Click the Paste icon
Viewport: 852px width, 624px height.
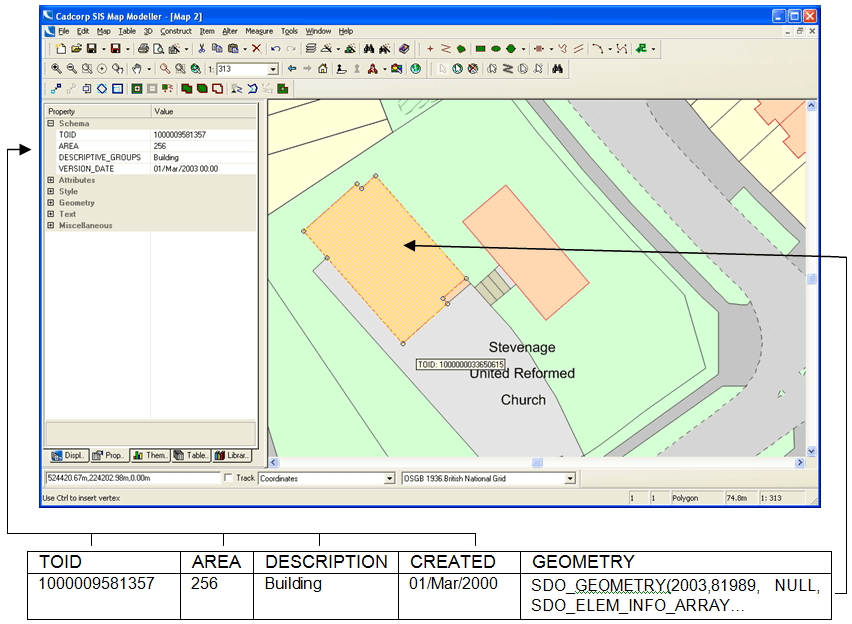[232, 48]
